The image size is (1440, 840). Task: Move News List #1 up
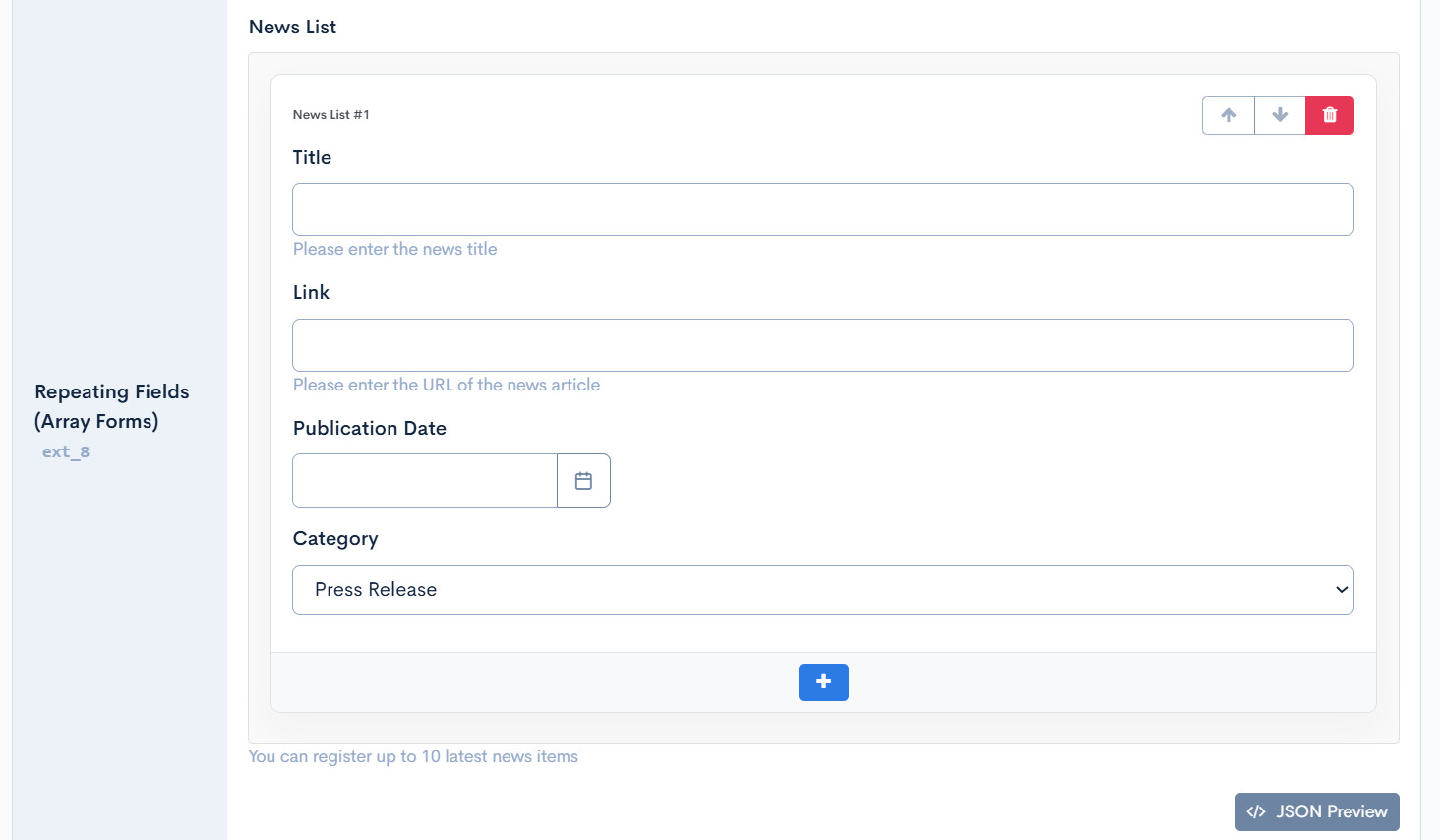pos(1229,115)
